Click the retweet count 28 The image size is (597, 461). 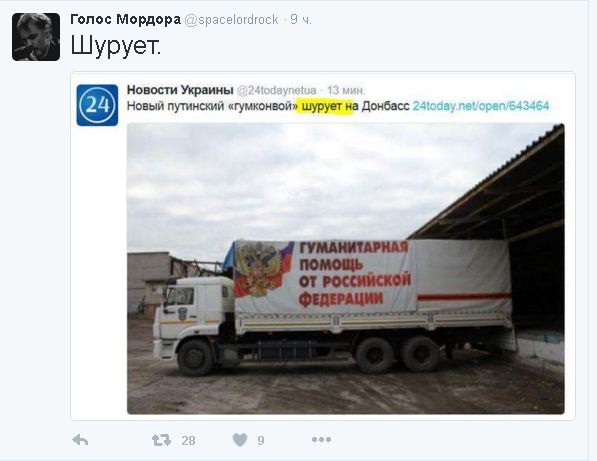188,440
